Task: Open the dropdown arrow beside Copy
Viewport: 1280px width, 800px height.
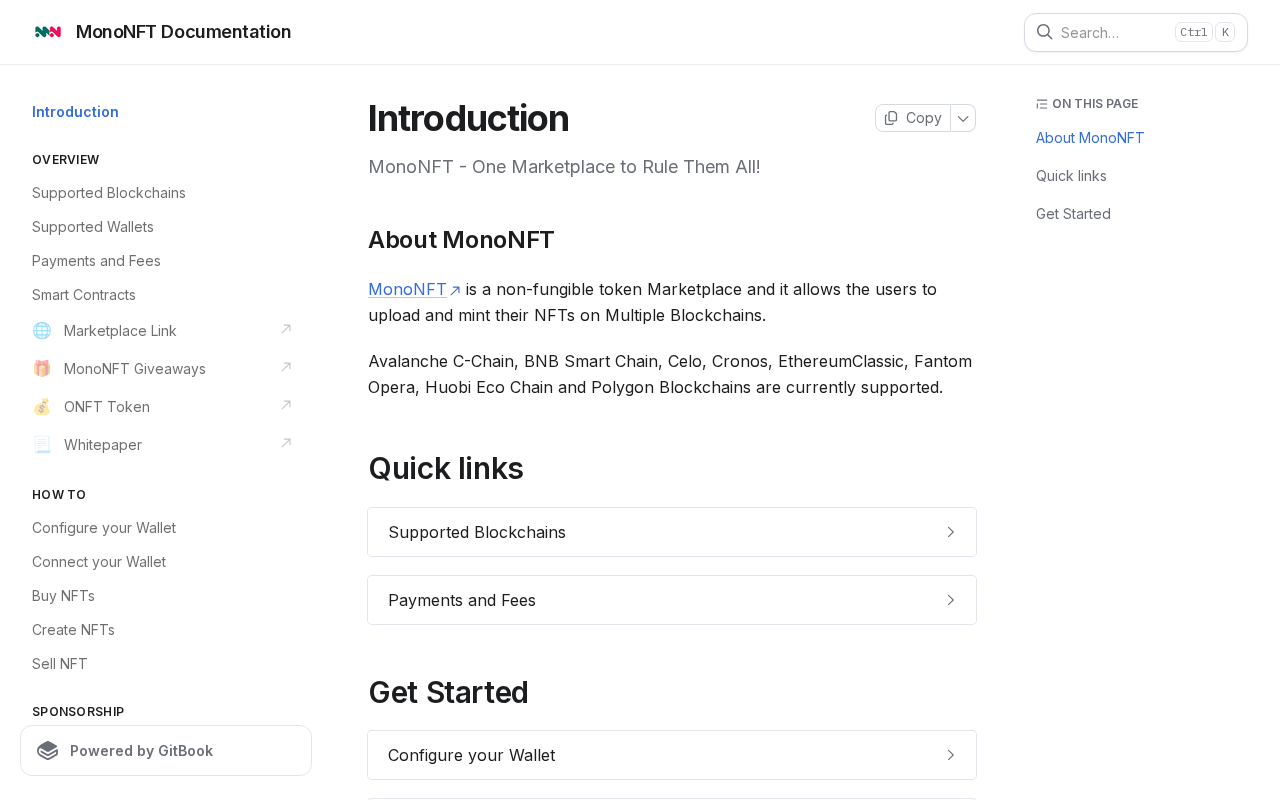Action: [x=963, y=118]
